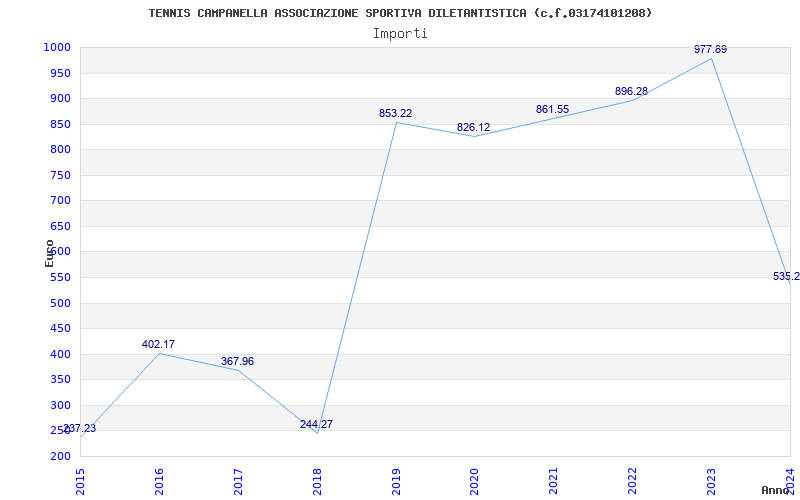Select the 750 y-axis tick label
The height and width of the screenshot is (500, 800).
tap(60, 176)
